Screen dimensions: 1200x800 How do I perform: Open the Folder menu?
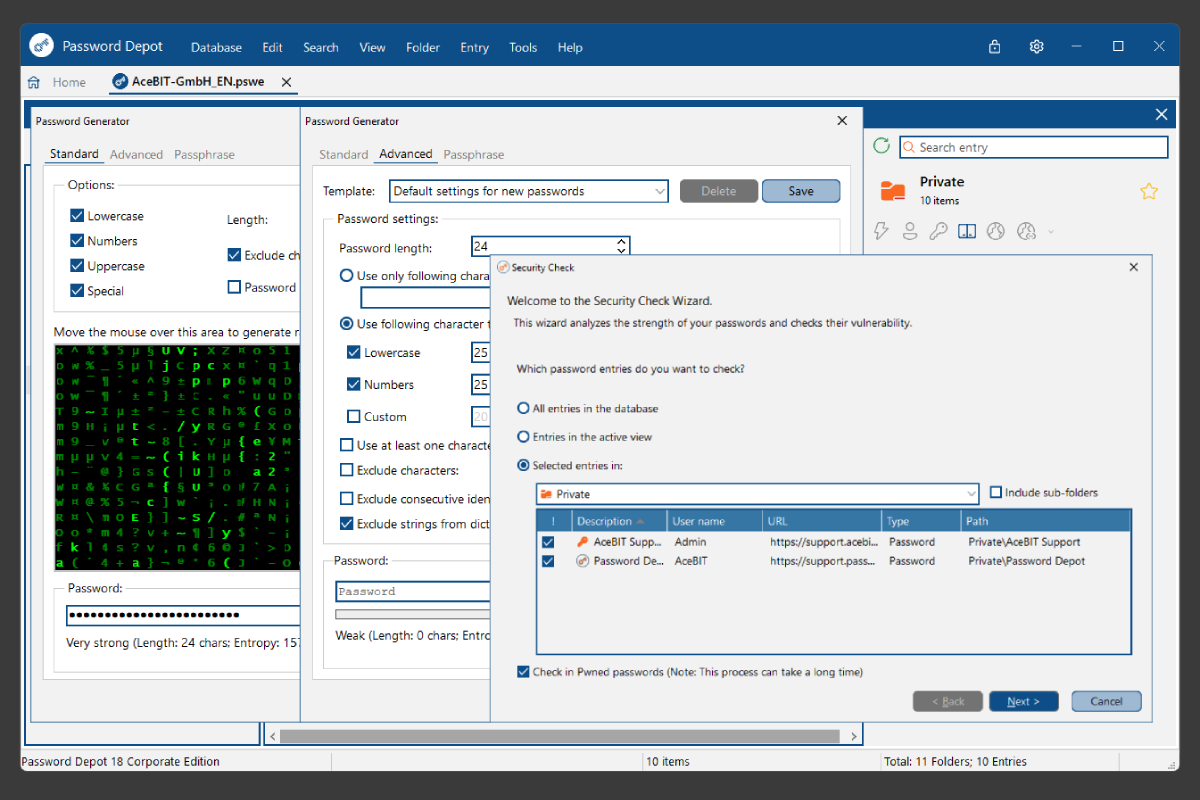tap(423, 47)
